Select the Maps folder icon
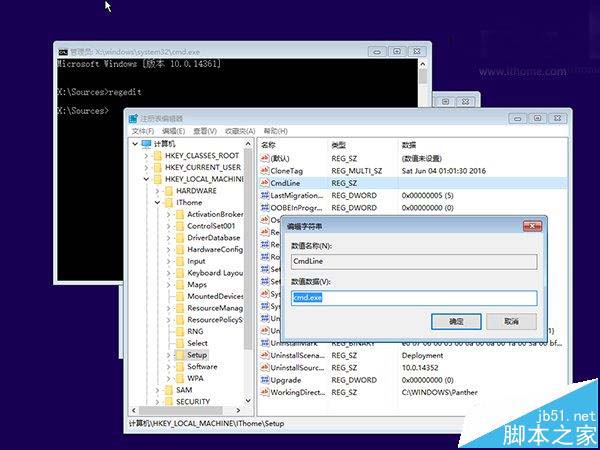The image size is (600, 450). [179, 285]
